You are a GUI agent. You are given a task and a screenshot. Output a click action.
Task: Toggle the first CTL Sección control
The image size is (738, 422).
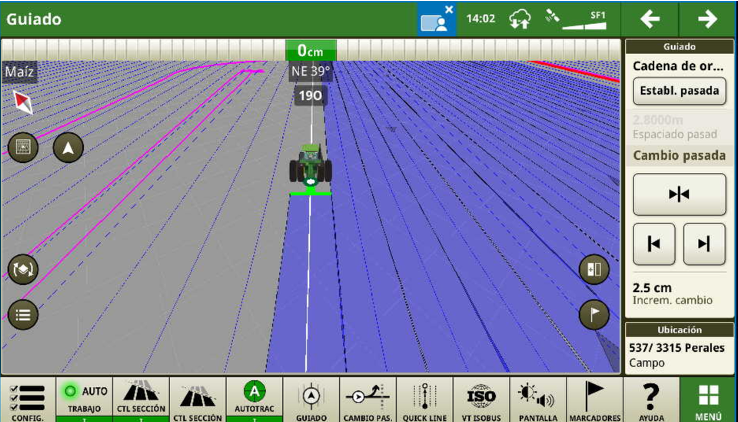(x=140, y=399)
